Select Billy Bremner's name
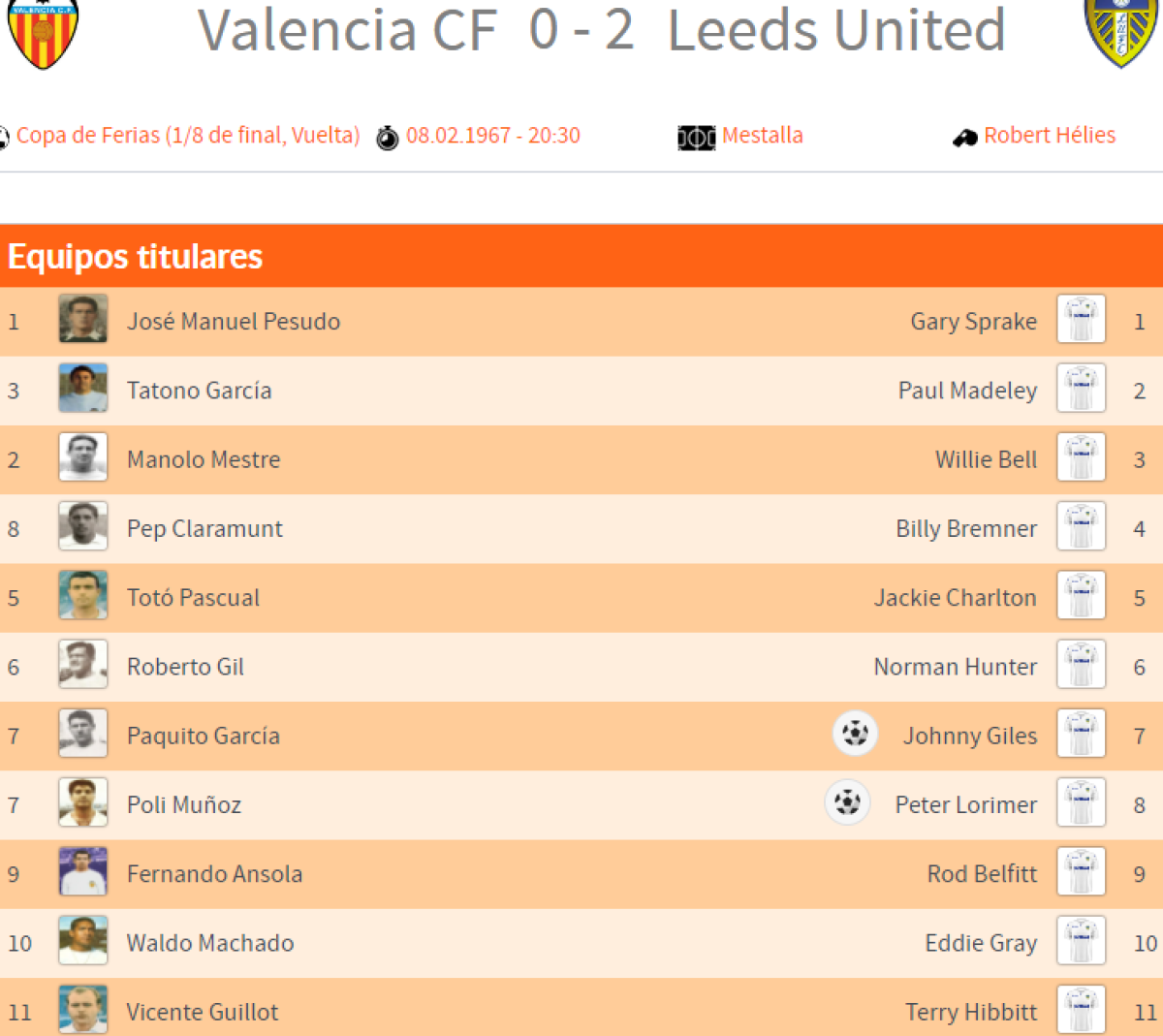 (966, 529)
